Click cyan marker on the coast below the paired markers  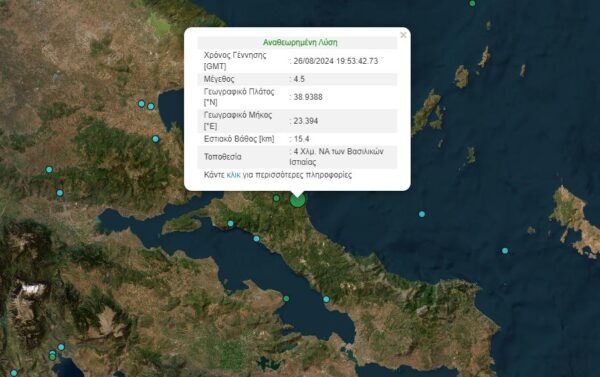click(x=155, y=139)
